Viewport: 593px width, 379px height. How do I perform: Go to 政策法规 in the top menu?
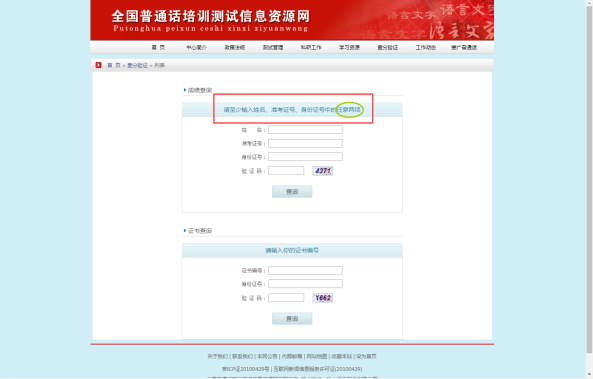(x=234, y=47)
